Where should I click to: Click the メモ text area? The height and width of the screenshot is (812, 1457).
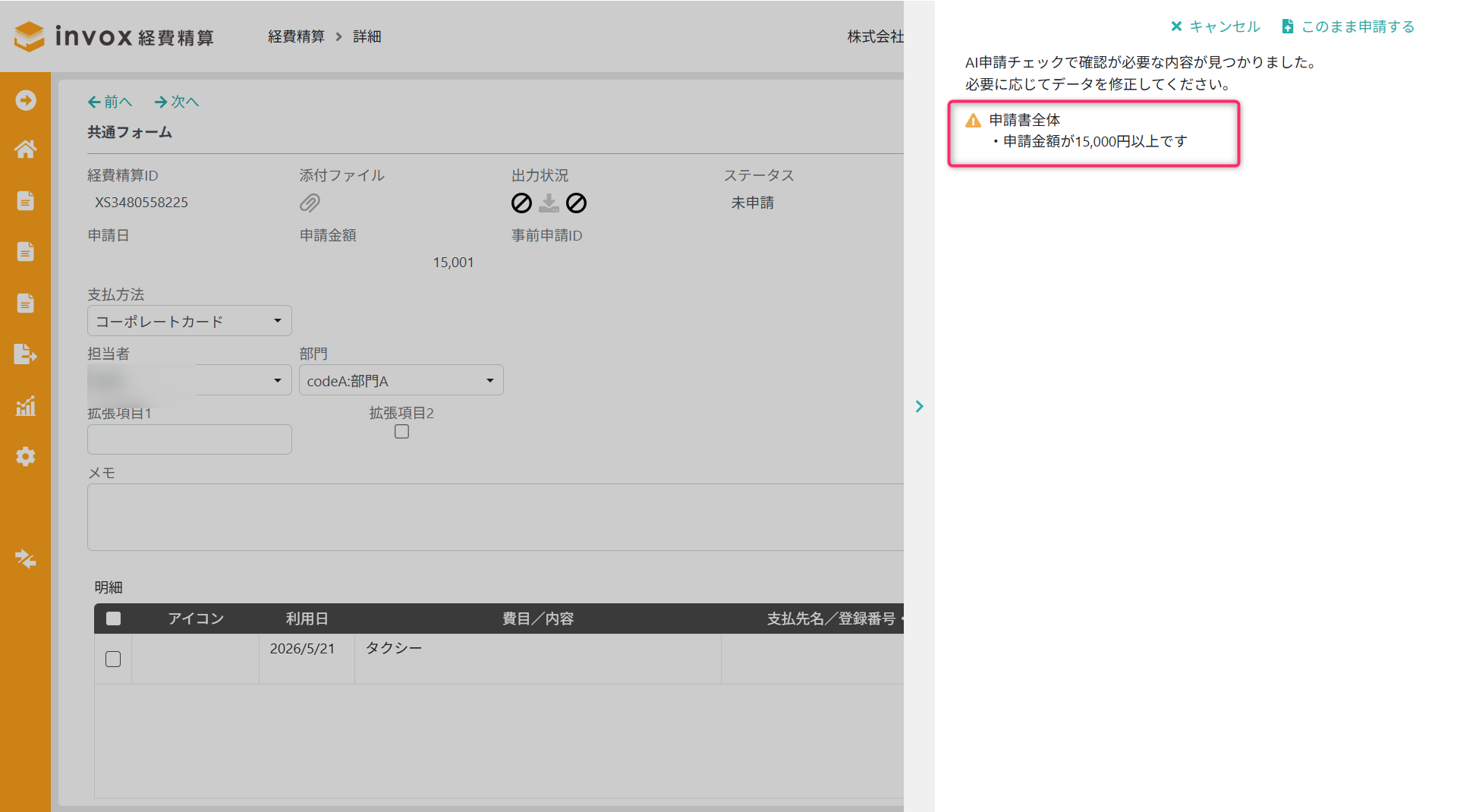[496, 517]
